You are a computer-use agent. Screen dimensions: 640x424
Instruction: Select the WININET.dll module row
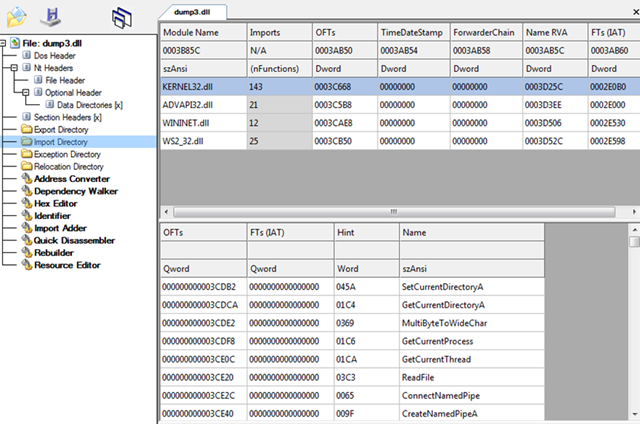point(400,123)
